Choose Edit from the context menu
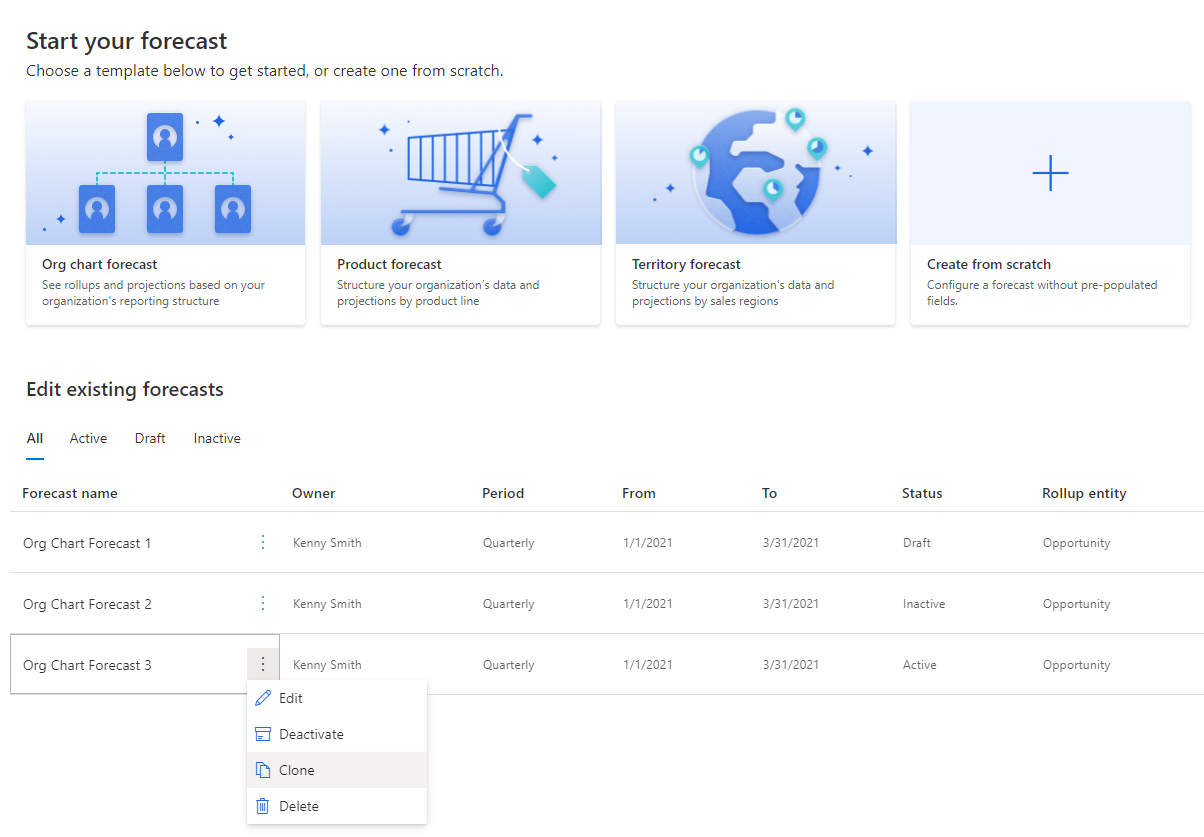The width and height of the screenshot is (1204, 837). pos(337,698)
